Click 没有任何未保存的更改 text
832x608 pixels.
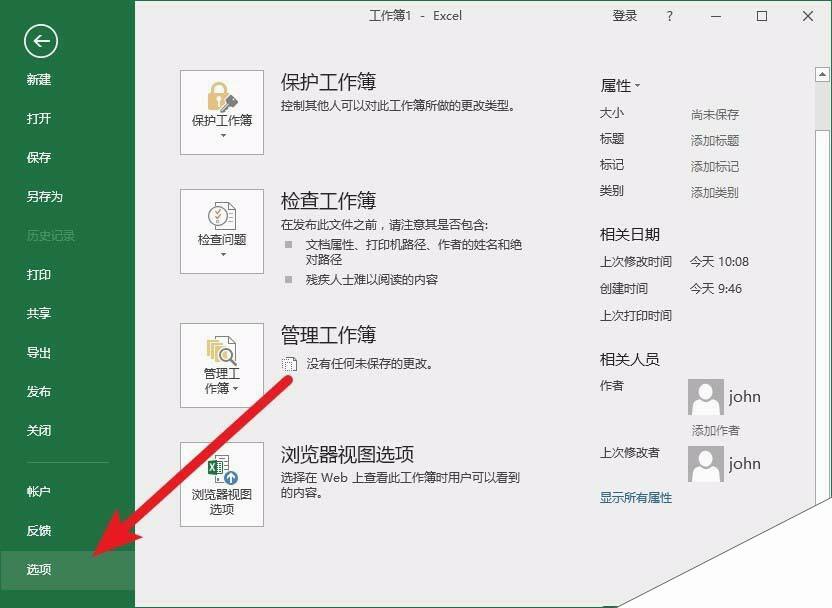[370, 364]
